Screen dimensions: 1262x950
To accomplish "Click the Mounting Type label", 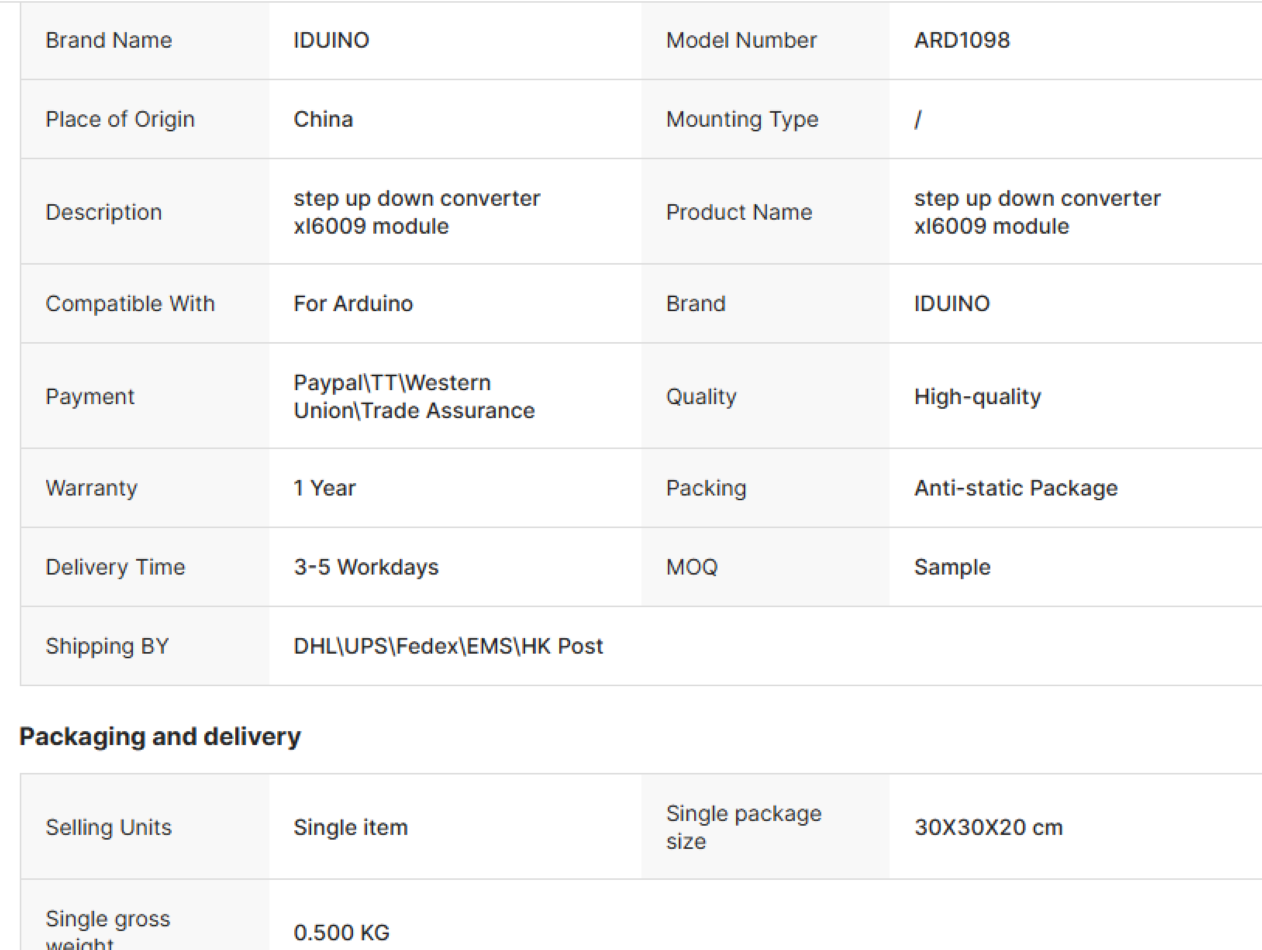I will point(742,119).
